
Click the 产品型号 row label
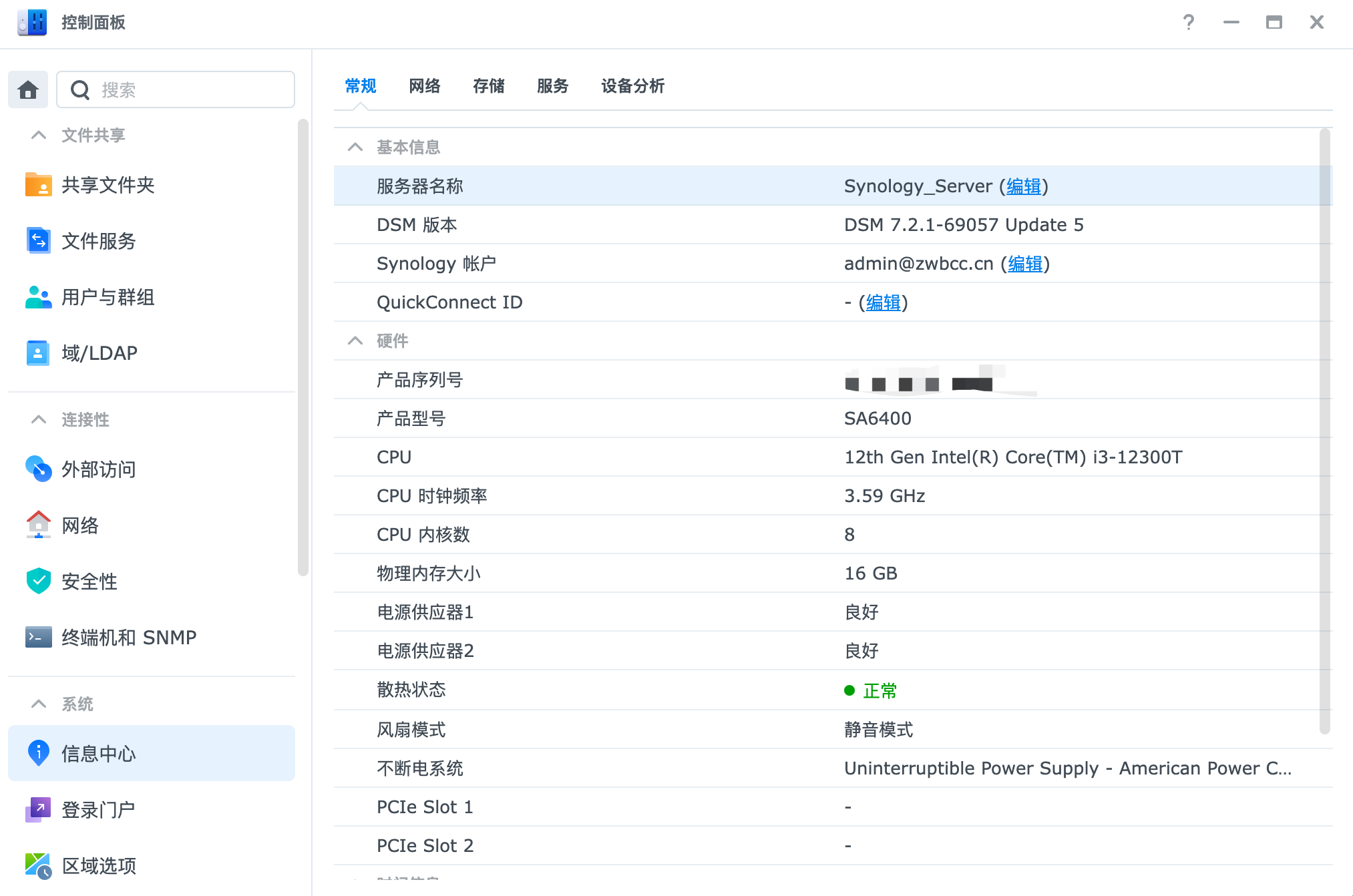pyautogui.click(x=411, y=419)
